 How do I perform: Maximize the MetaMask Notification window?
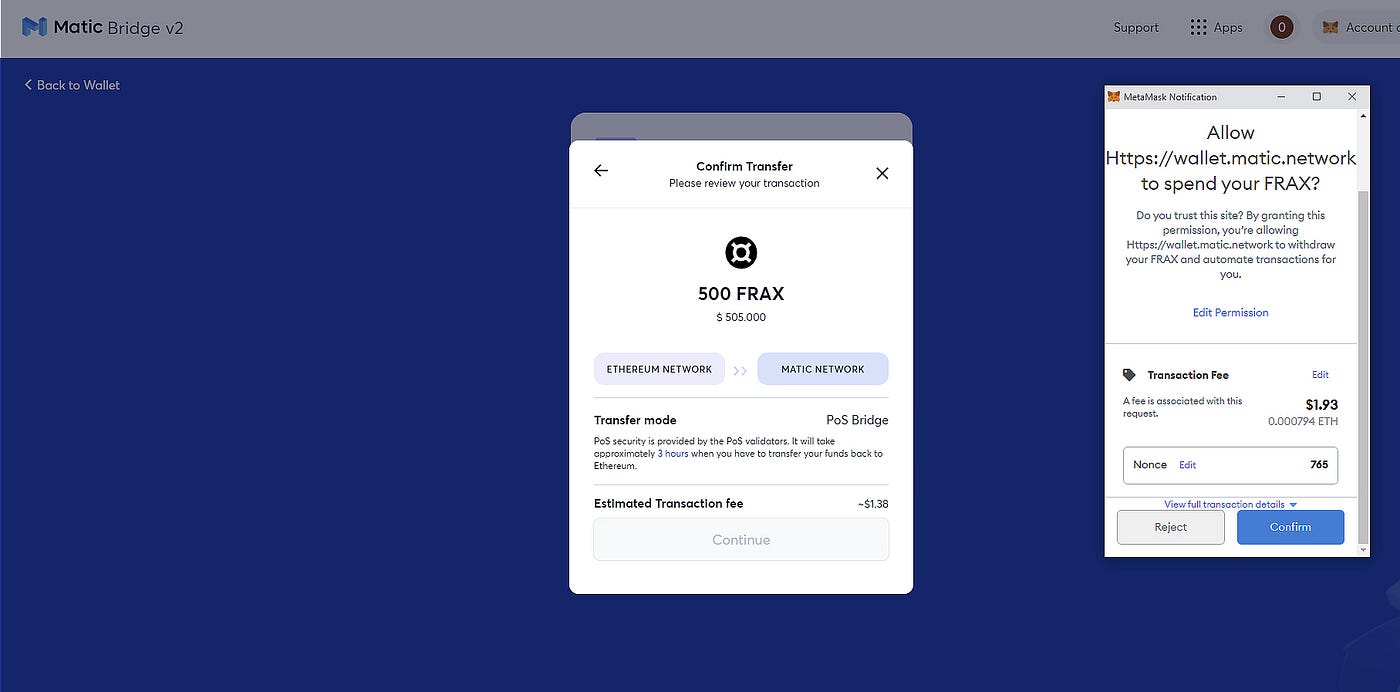click(x=1316, y=97)
